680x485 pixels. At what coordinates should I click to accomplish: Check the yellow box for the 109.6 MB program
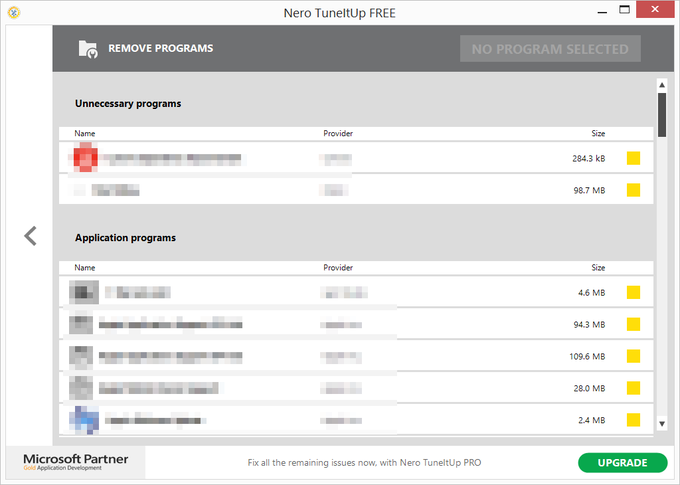click(x=633, y=356)
